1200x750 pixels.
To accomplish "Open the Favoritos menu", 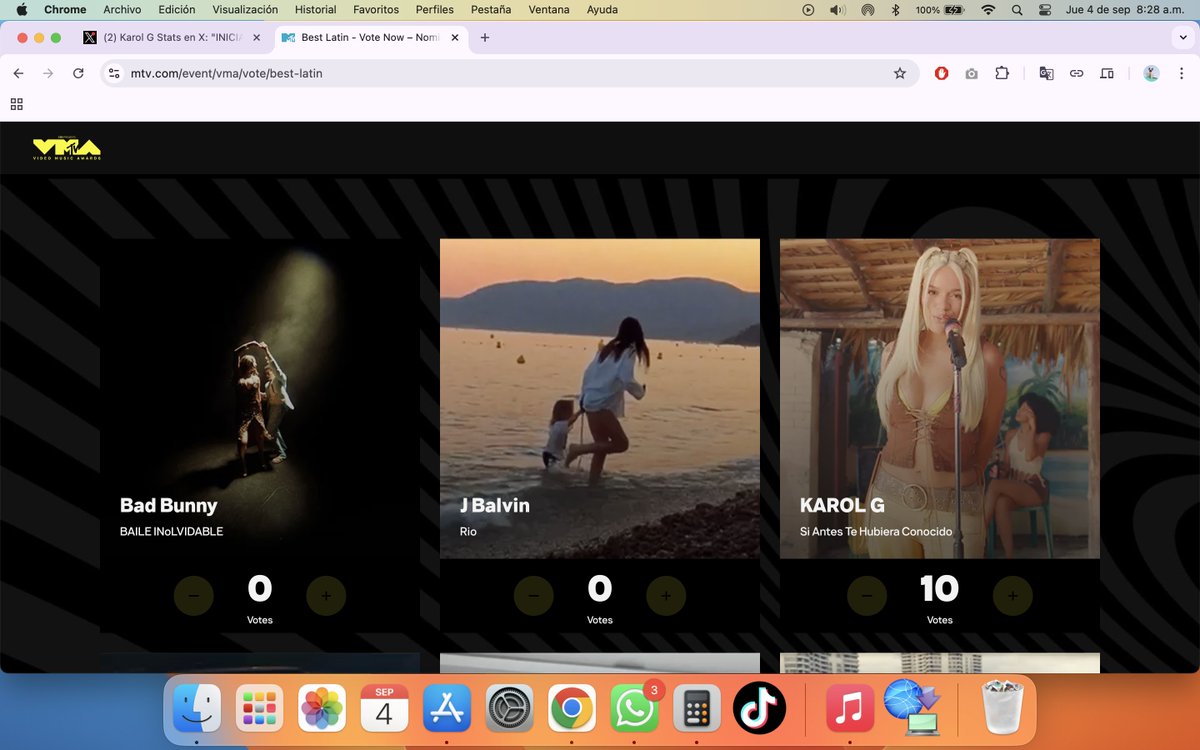I will (x=376, y=9).
